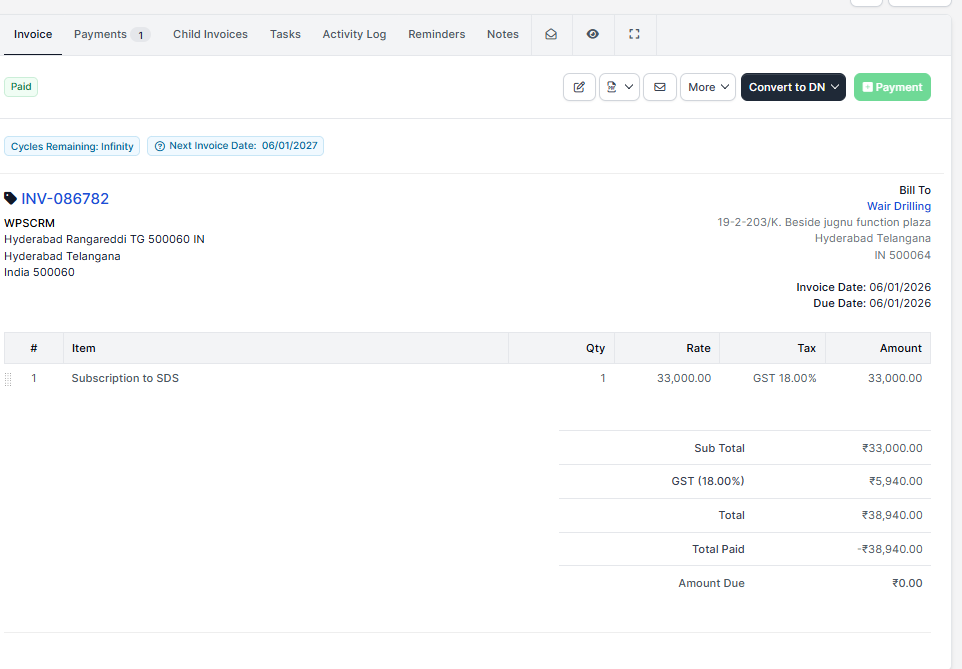
Task: Click the INV-086782 invoice number link
Action: tap(65, 199)
